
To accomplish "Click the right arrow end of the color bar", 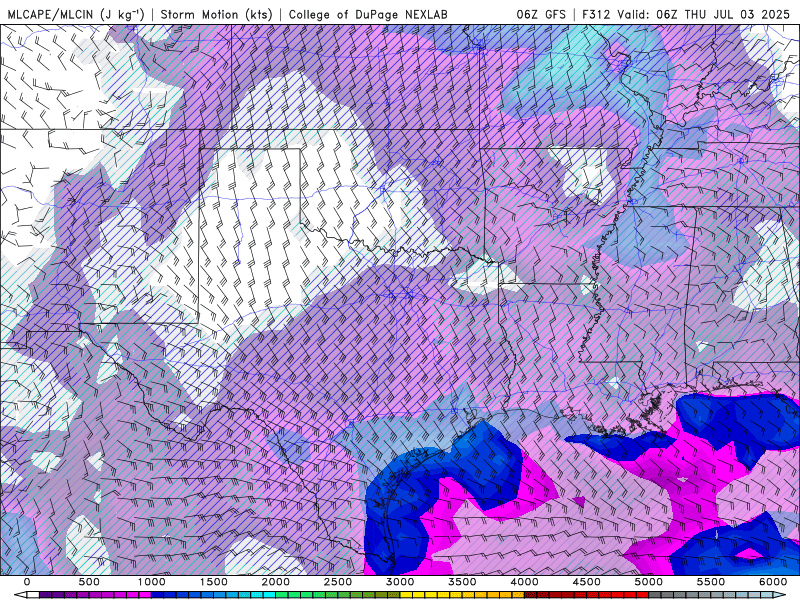I will pos(780,595).
